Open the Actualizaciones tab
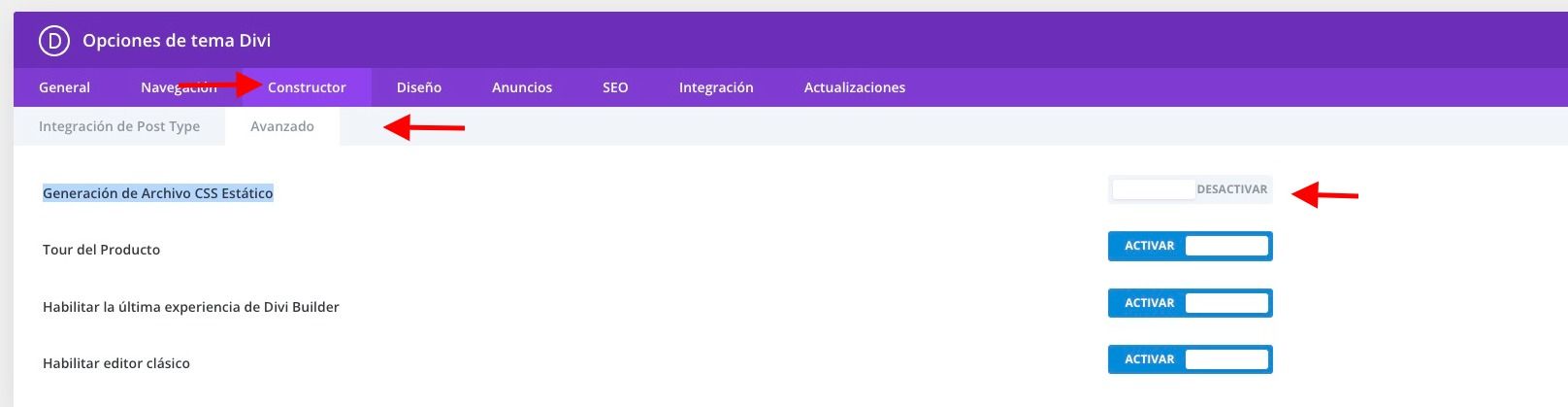 pyautogui.click(x=855, y=87)
